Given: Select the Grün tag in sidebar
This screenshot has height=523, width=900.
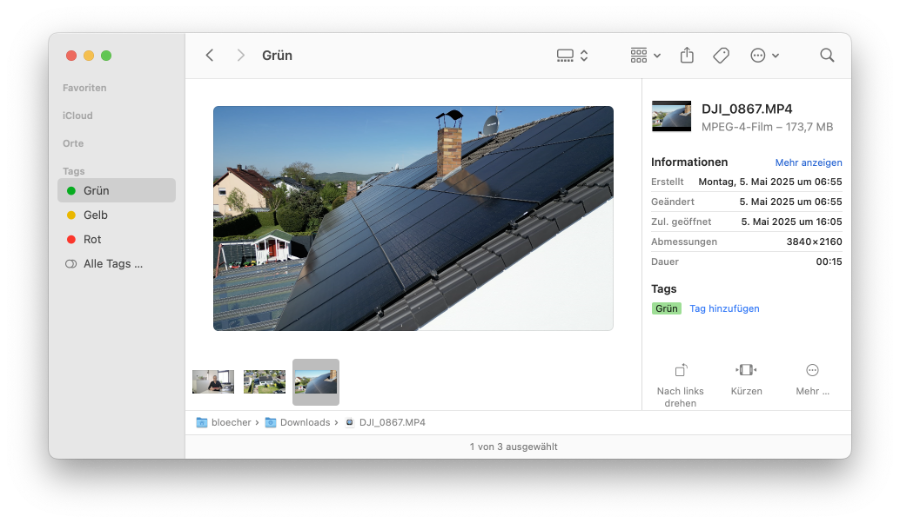Looking at the screenshot, I should [x=117, y=191].
